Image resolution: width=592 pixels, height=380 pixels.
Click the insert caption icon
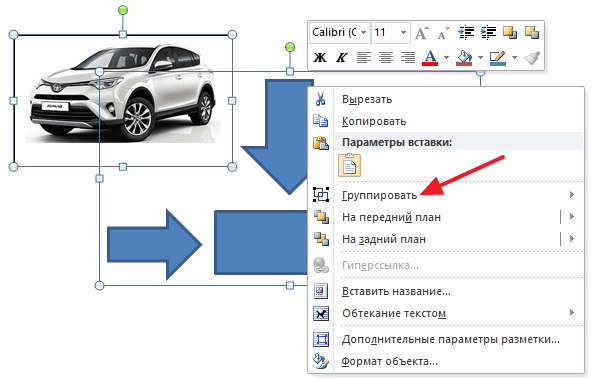click(321, 291)
